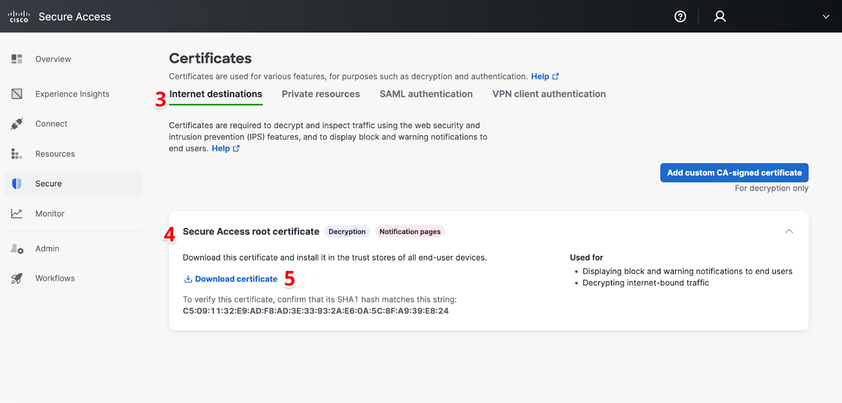Click the Secure Access root certificate title
The height and width of the screenshot is (403, 842).
click(x=251, y=232)
